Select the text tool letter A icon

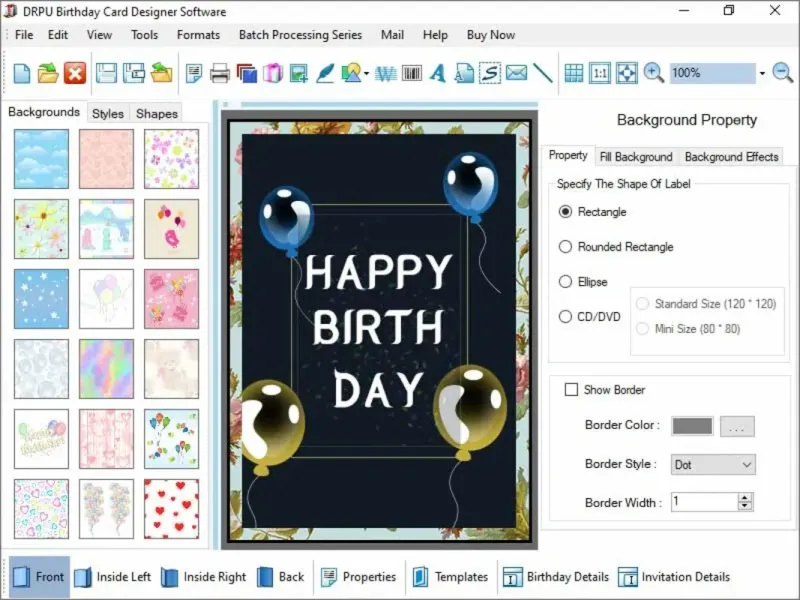(437, 73)
